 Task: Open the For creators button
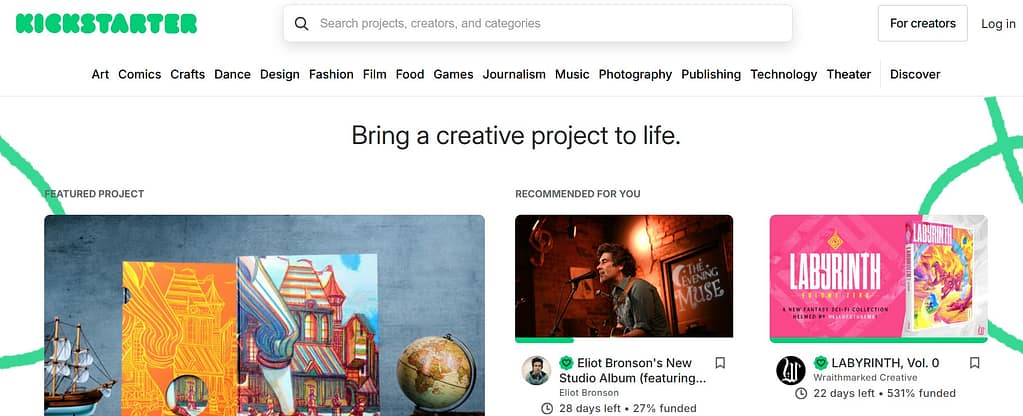point(923,23)
